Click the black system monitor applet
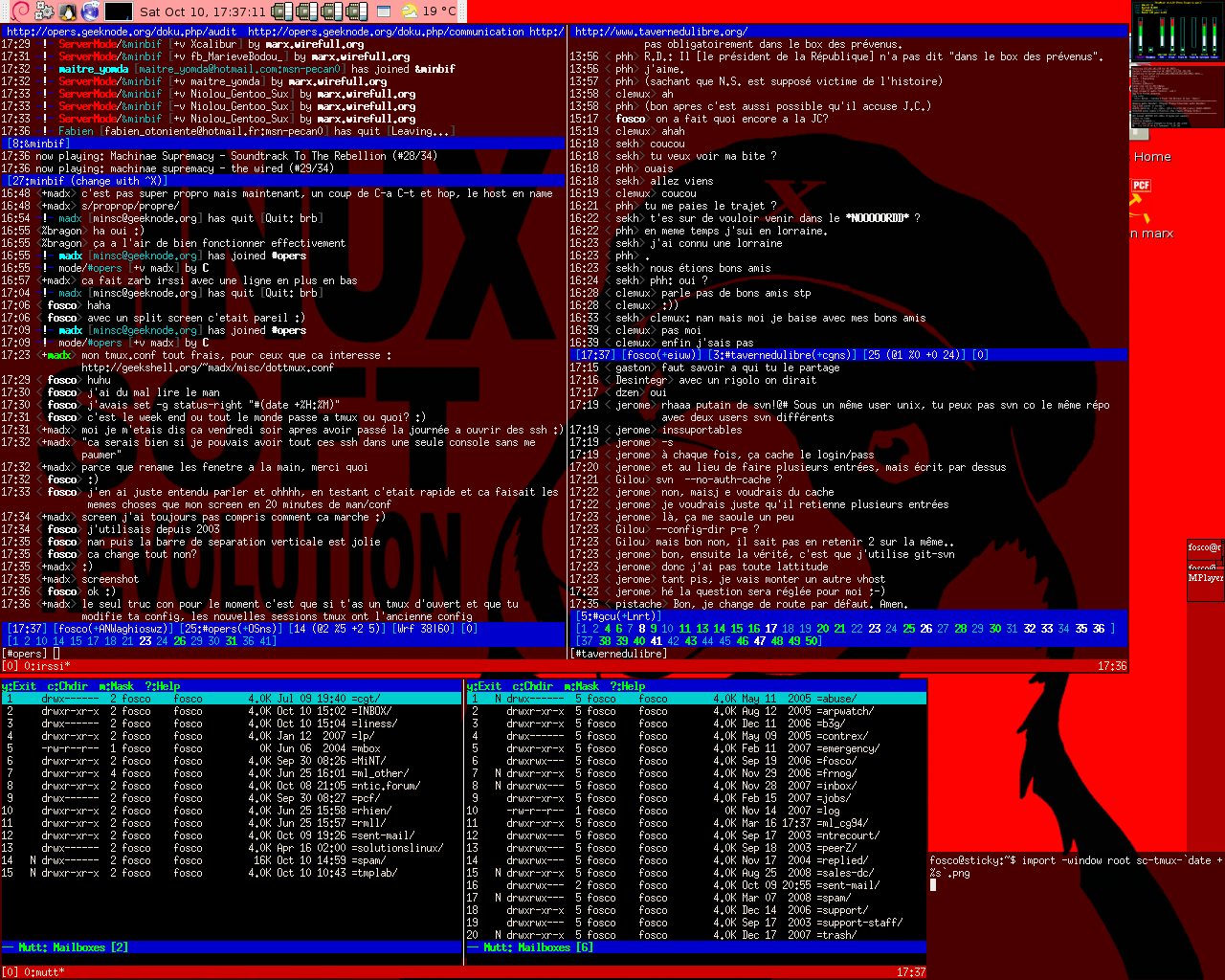The image size is (1225, 980). tap(118, 11)
